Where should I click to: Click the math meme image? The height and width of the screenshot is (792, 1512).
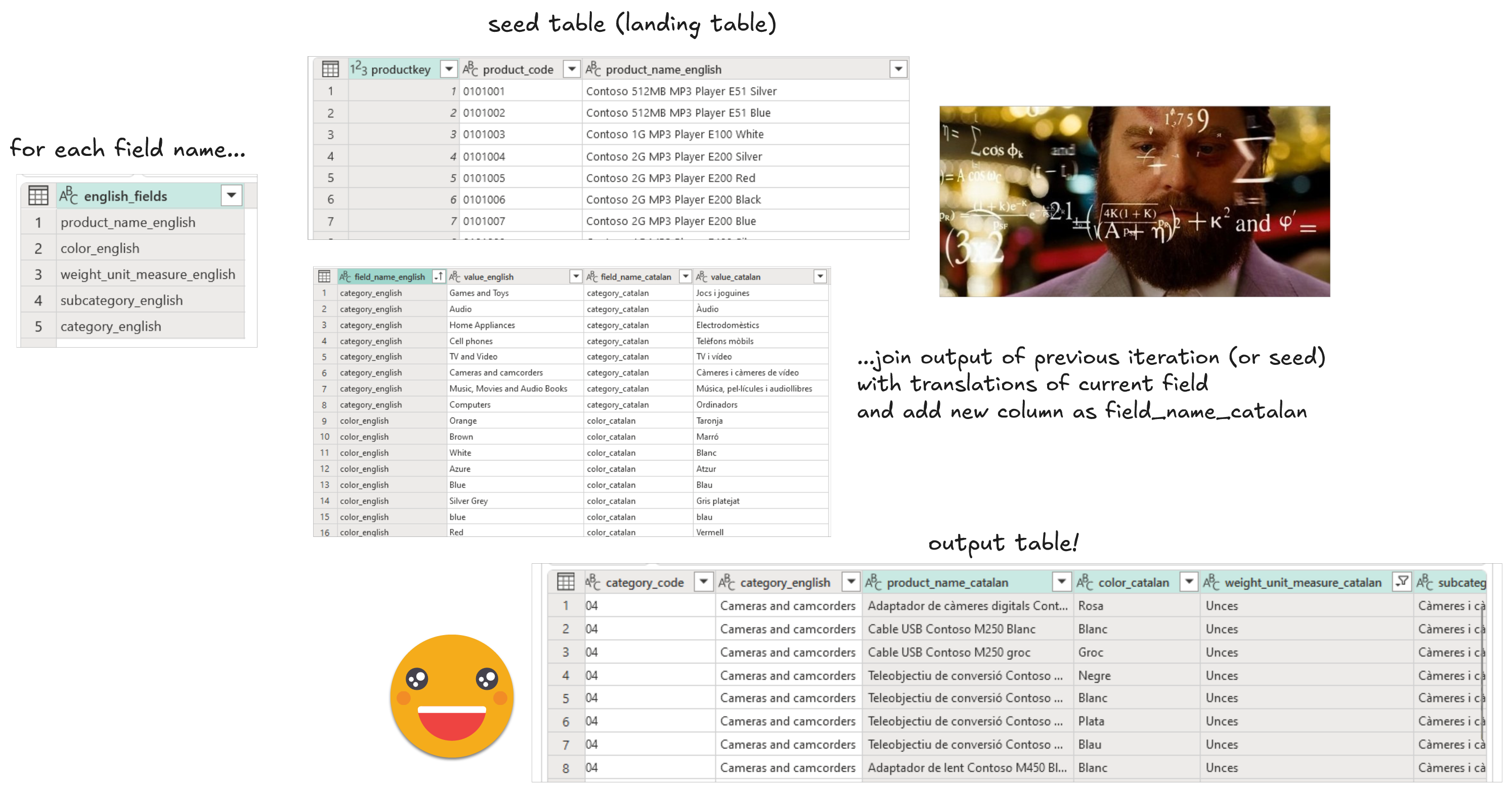(x=1134, y=201)
